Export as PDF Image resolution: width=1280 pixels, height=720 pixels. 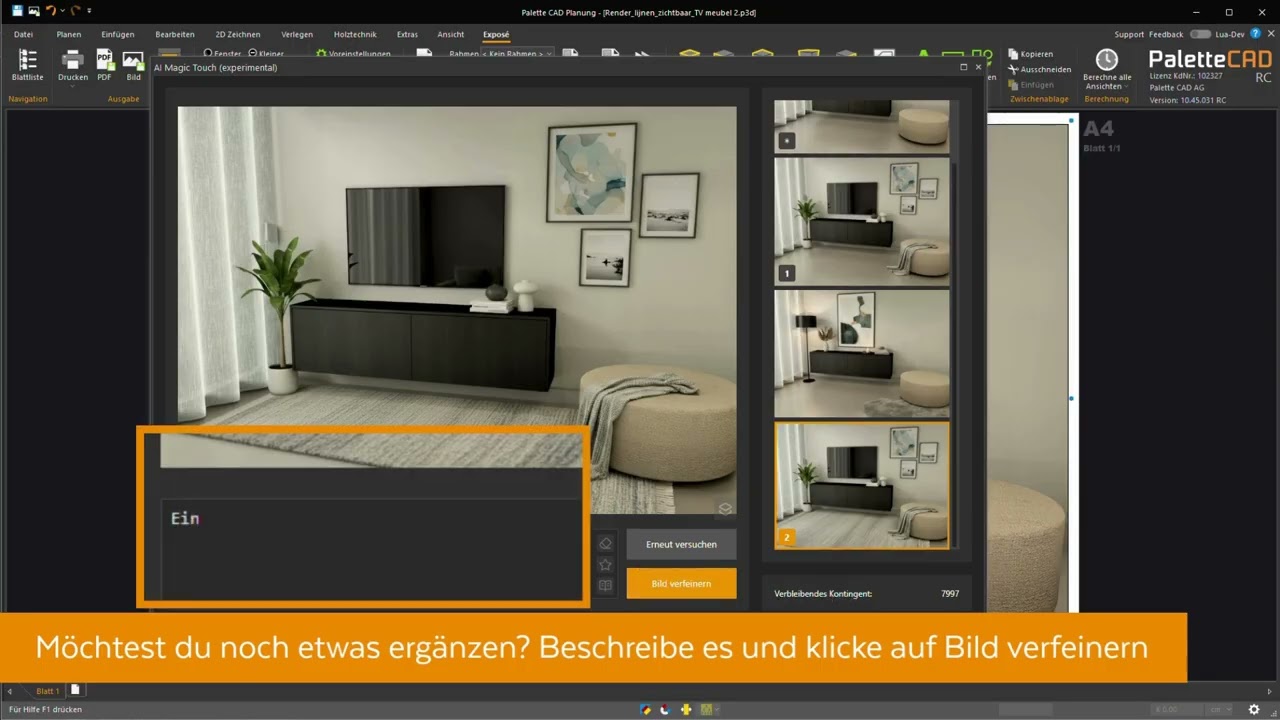[x=104, y=65]
